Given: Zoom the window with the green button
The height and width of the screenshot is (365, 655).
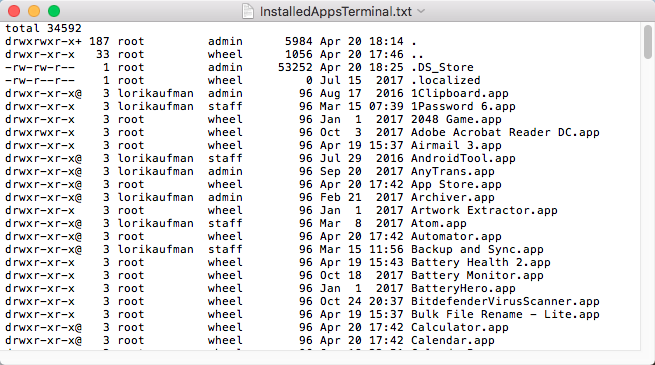Looking at the screenshot, I should tap(54, 11).
